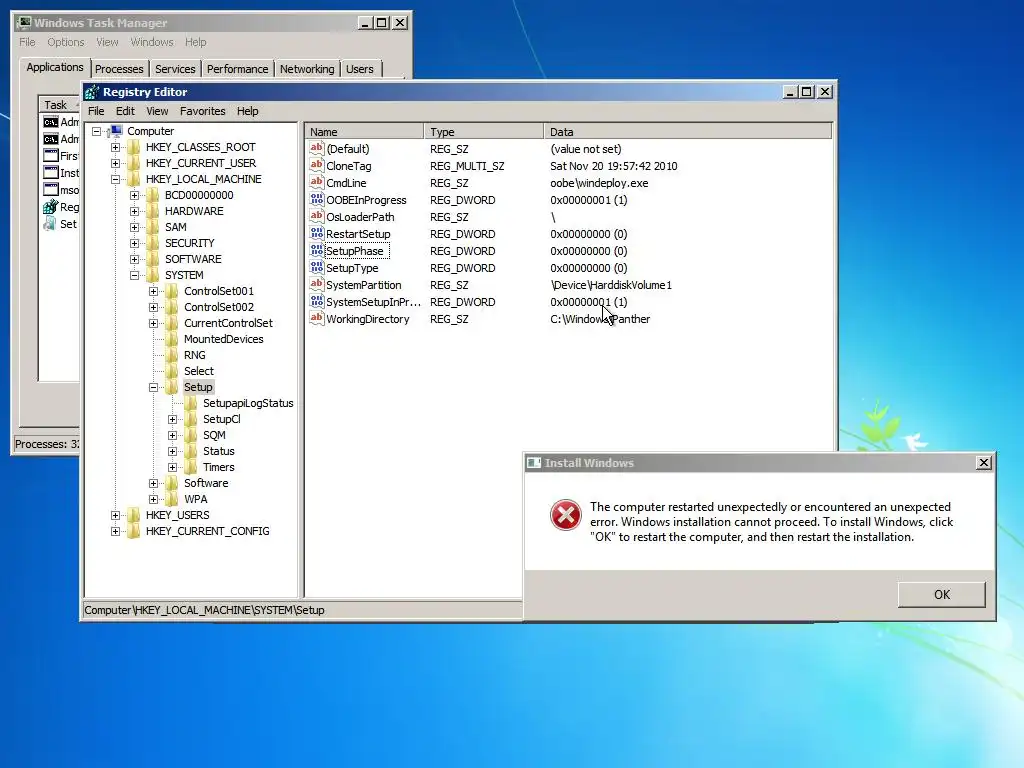Open Registry Editor View menu
Screen dimensions: 1024x768
click(x=157, y=111)
